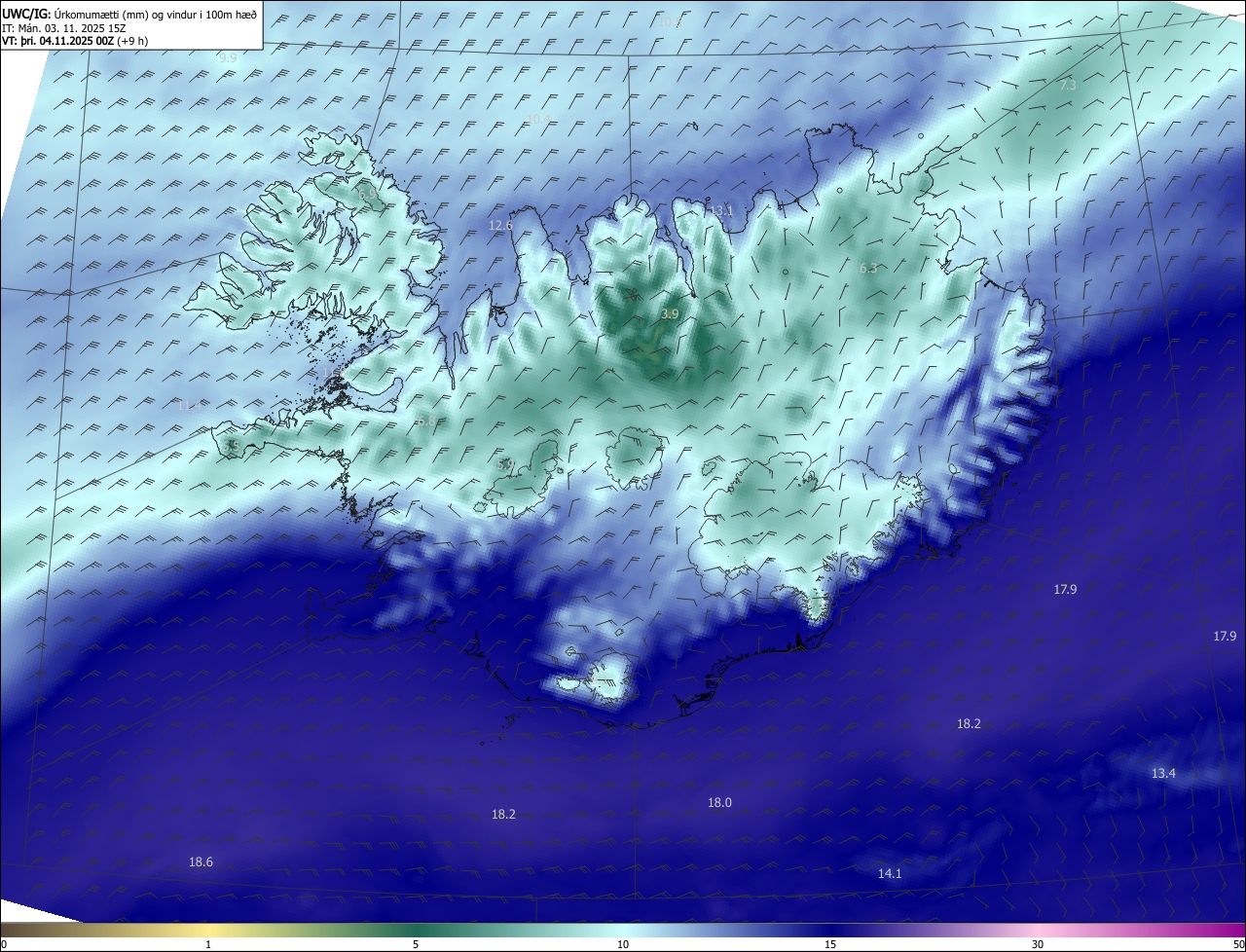The height and width of the screenshot is (952, 1246).
Task: Click the 14.1 value label
Action: 890,873
